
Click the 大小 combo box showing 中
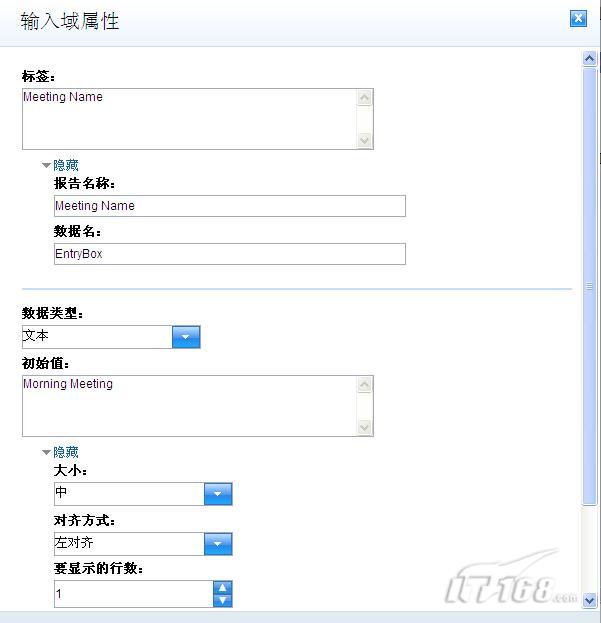pyautogui.click(x=143, y=494)
